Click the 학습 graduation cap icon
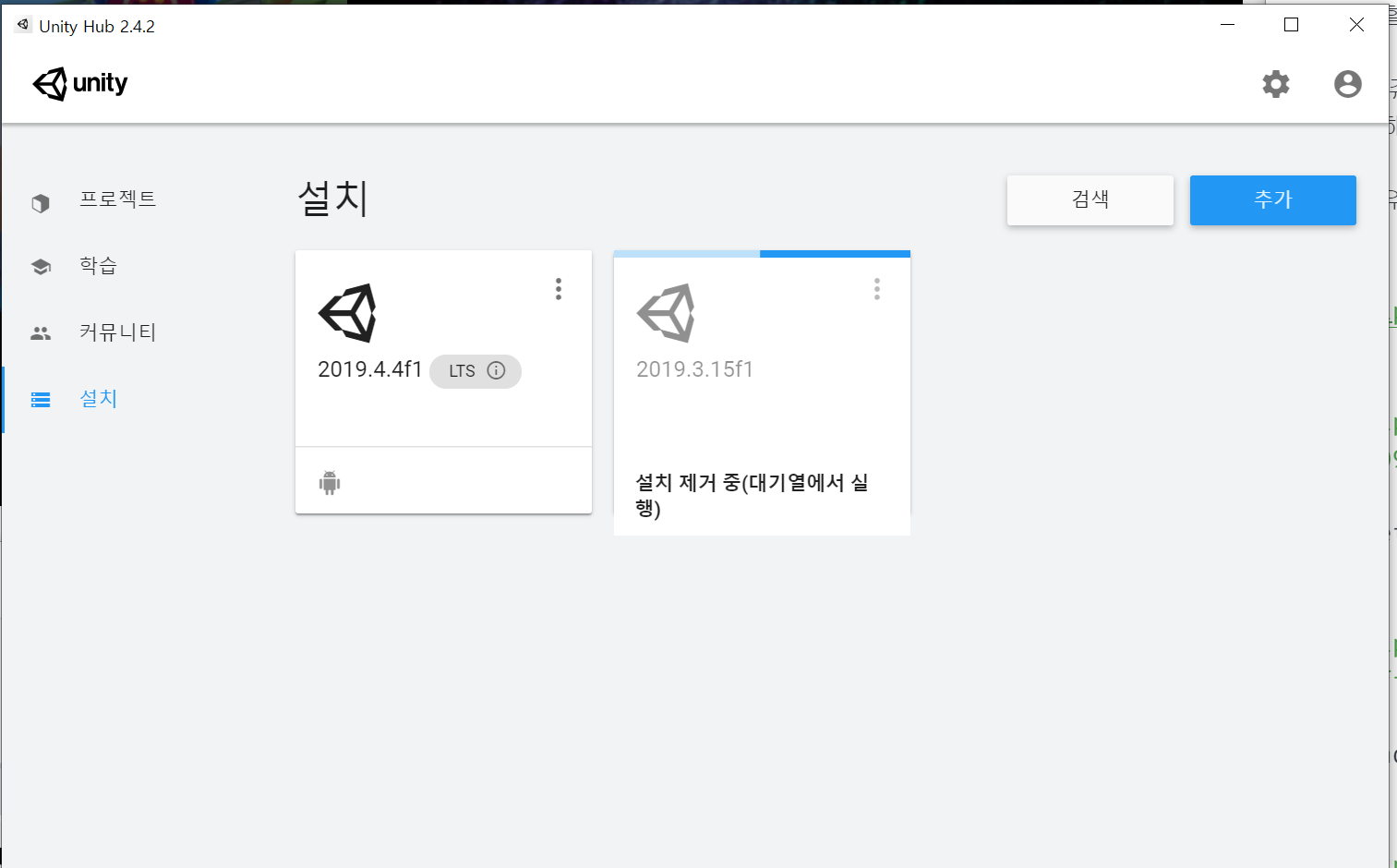The height and width of the screenshot is (868, 1397). (x=41, y=267)
